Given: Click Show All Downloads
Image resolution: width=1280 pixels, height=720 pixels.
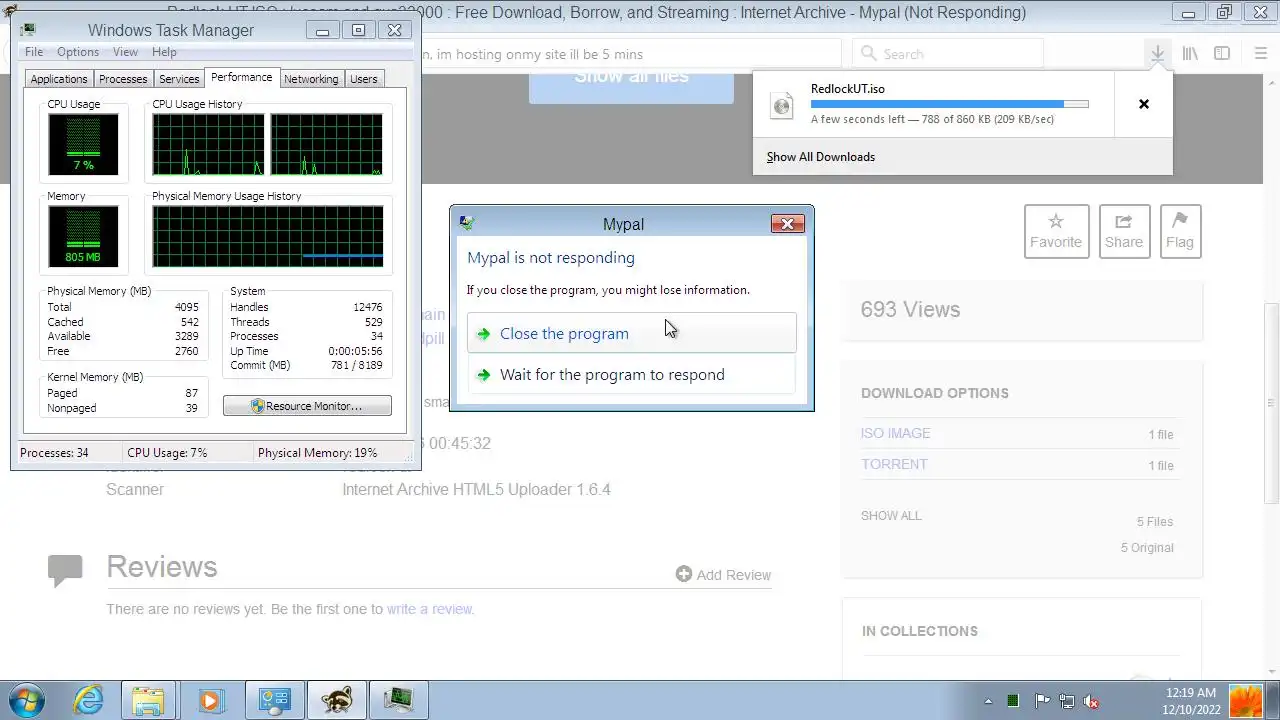Looking at the screenshot, I should (820, 157).
